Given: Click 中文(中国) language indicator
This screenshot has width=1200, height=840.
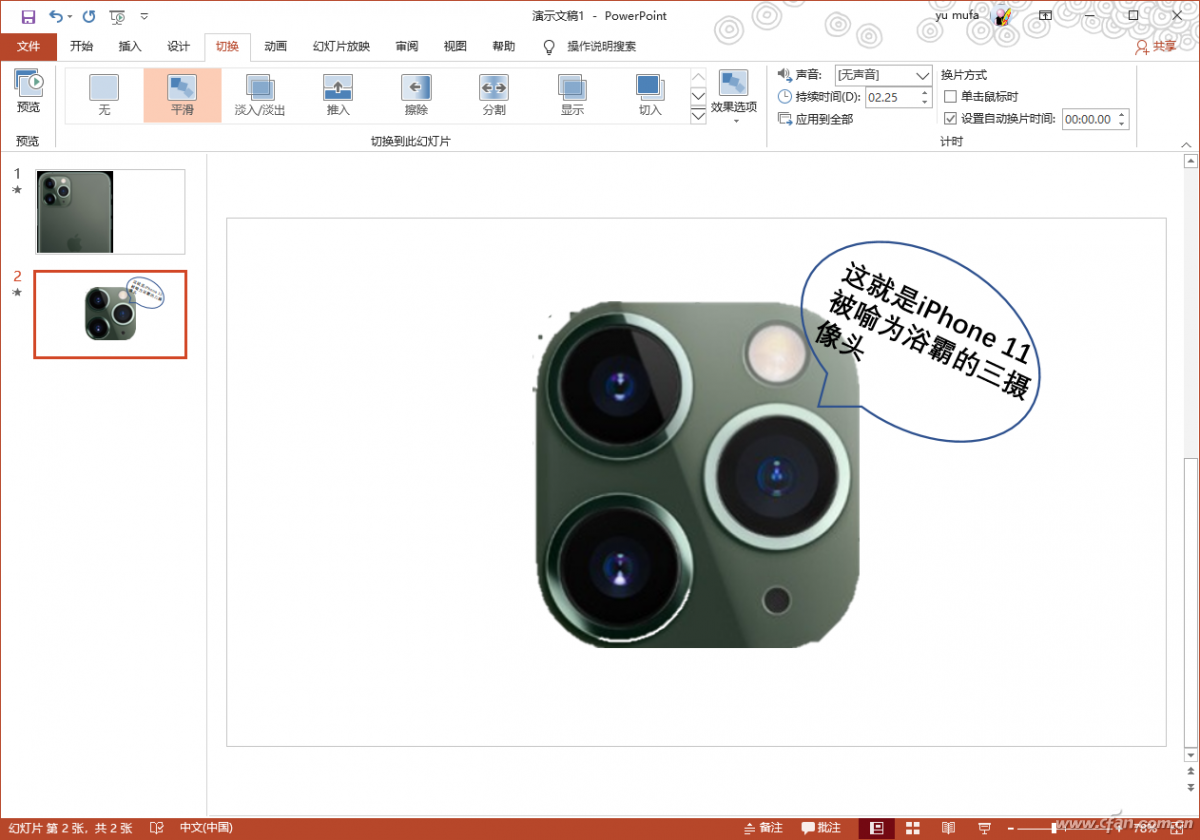Looking at the screenshot, I should tap(206, 828).
